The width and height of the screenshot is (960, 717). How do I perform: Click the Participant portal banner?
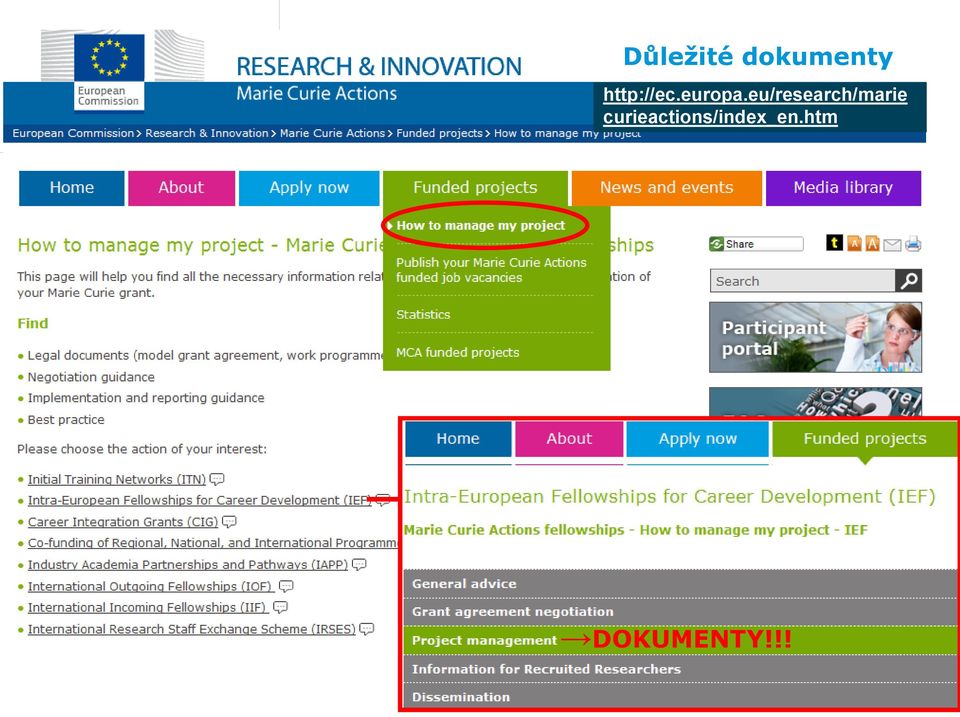(816, 337)
